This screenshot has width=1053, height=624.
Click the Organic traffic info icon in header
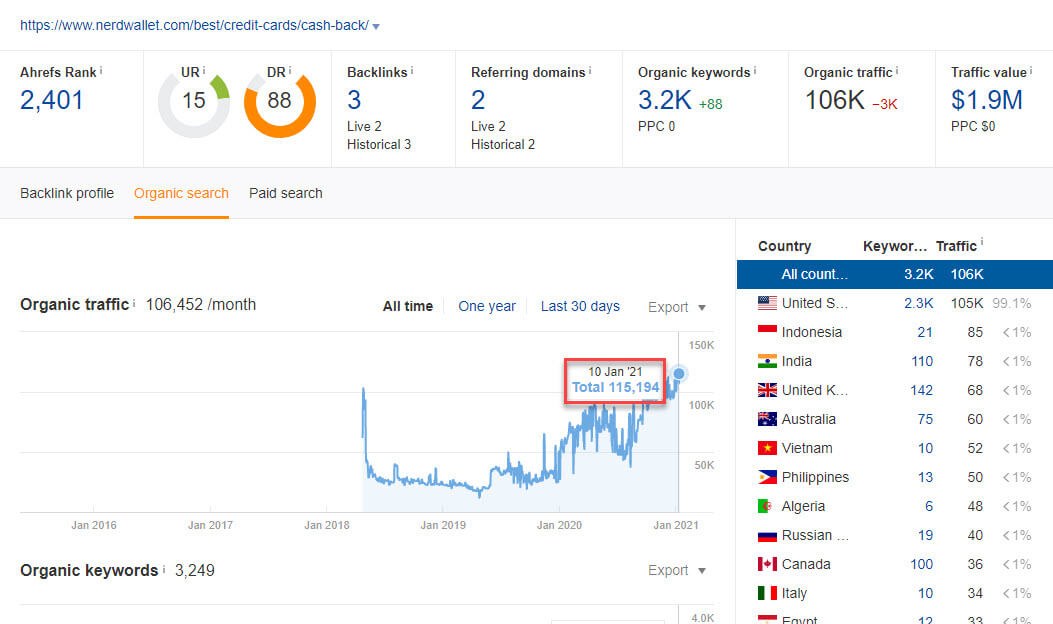point(897,70)
